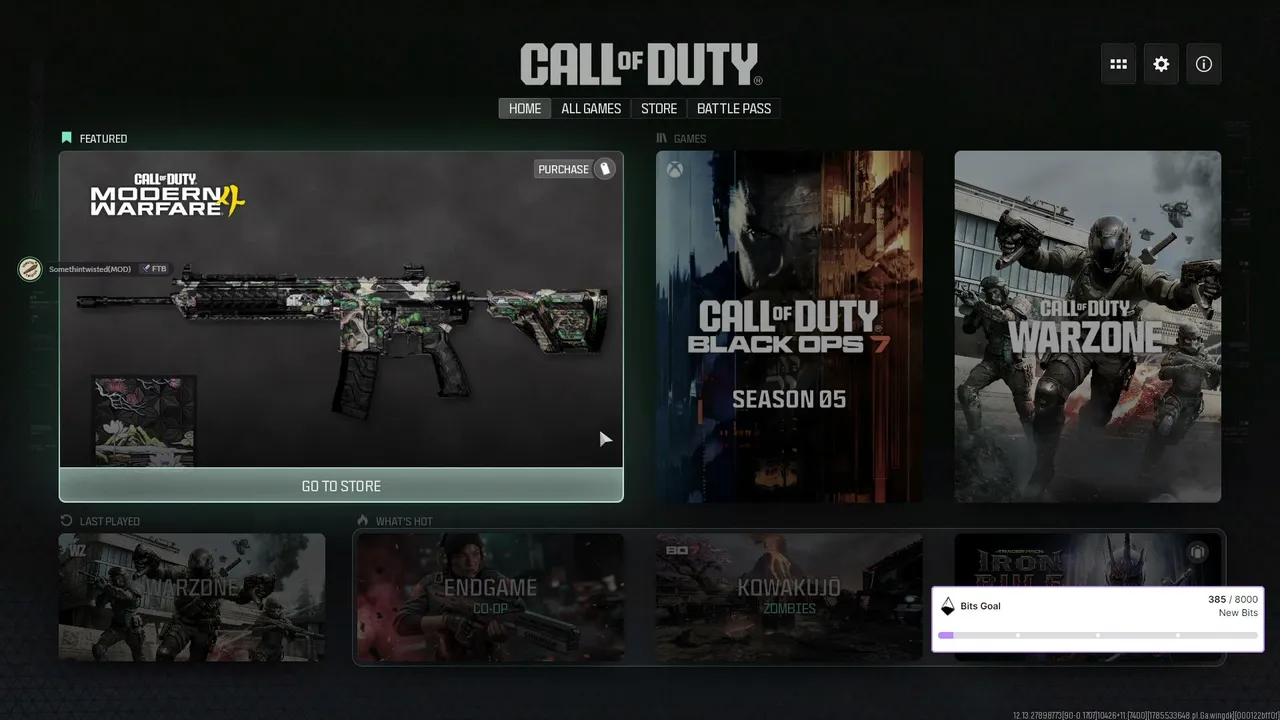Click the price tag icon beside Purchase

tap(604, 169)
